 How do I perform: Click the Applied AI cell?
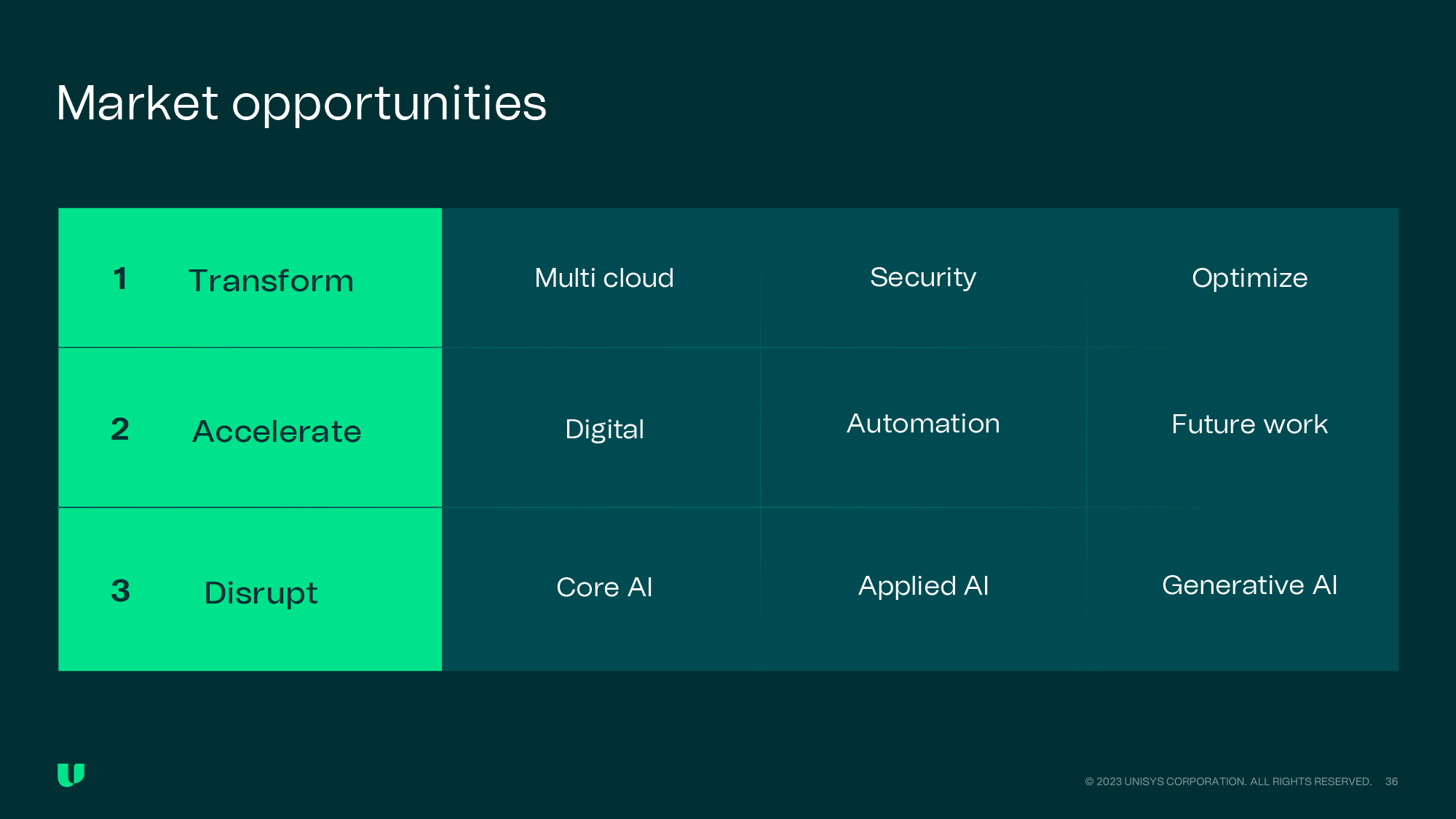922,586
